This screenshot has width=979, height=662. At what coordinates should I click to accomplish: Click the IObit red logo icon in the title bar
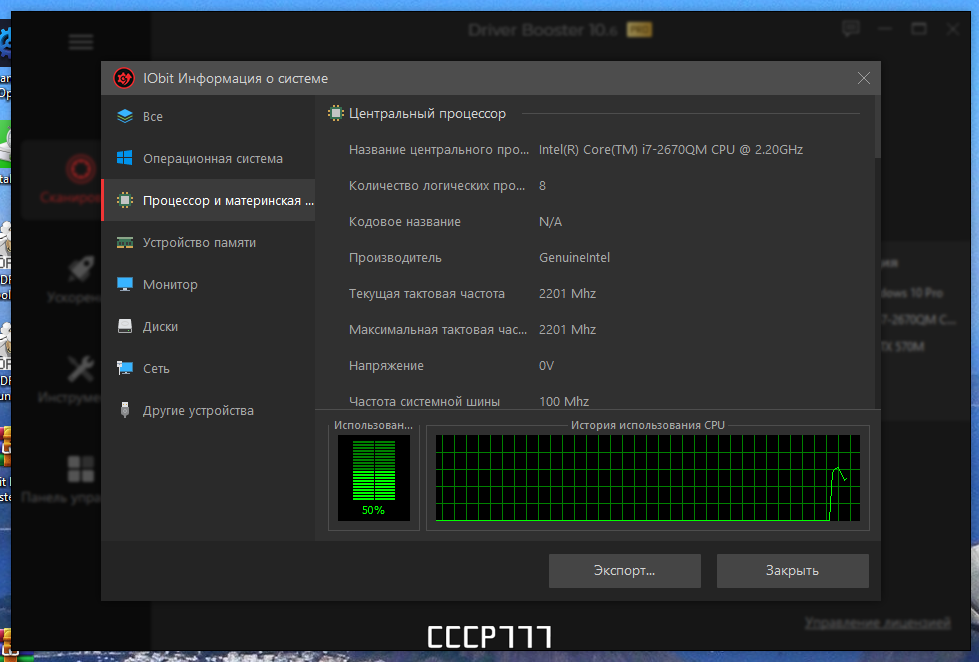click(x=124, y=78)
